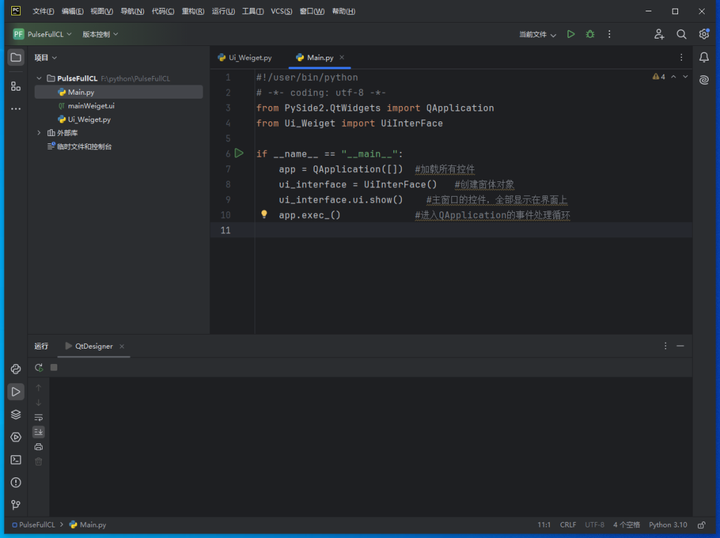This screenshot has width=720, height=538.
Task: Hide the Run tool window minimize button
Action: pos(681,346)
